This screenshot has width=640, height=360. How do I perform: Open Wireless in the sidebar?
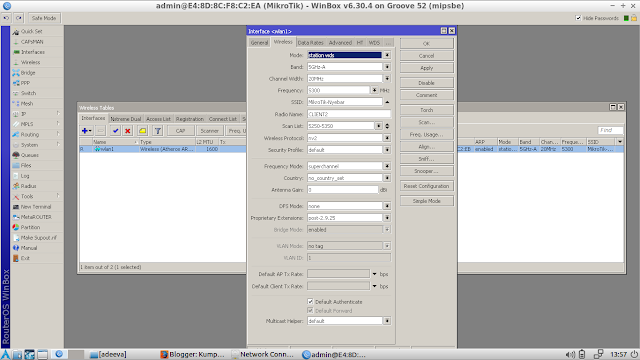31,62
